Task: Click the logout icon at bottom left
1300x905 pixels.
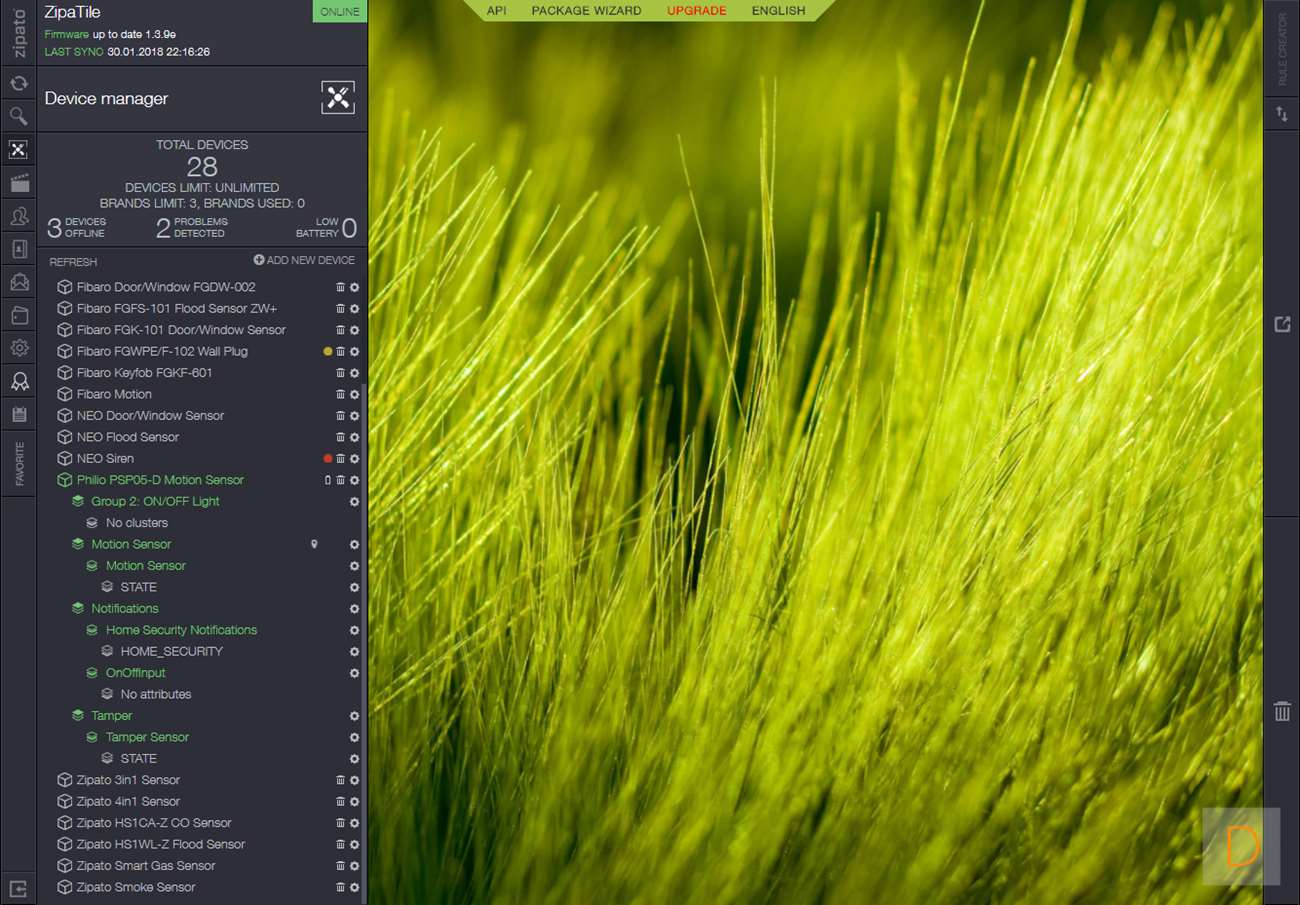Action: point(18,888)
